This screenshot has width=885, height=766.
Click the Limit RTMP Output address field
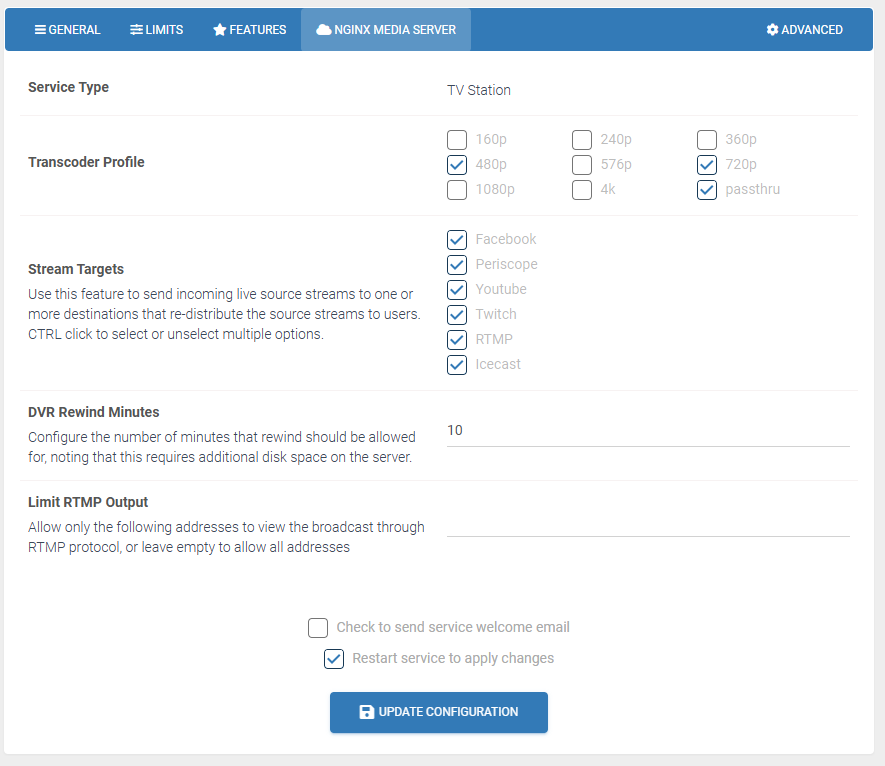pos(648,522)
